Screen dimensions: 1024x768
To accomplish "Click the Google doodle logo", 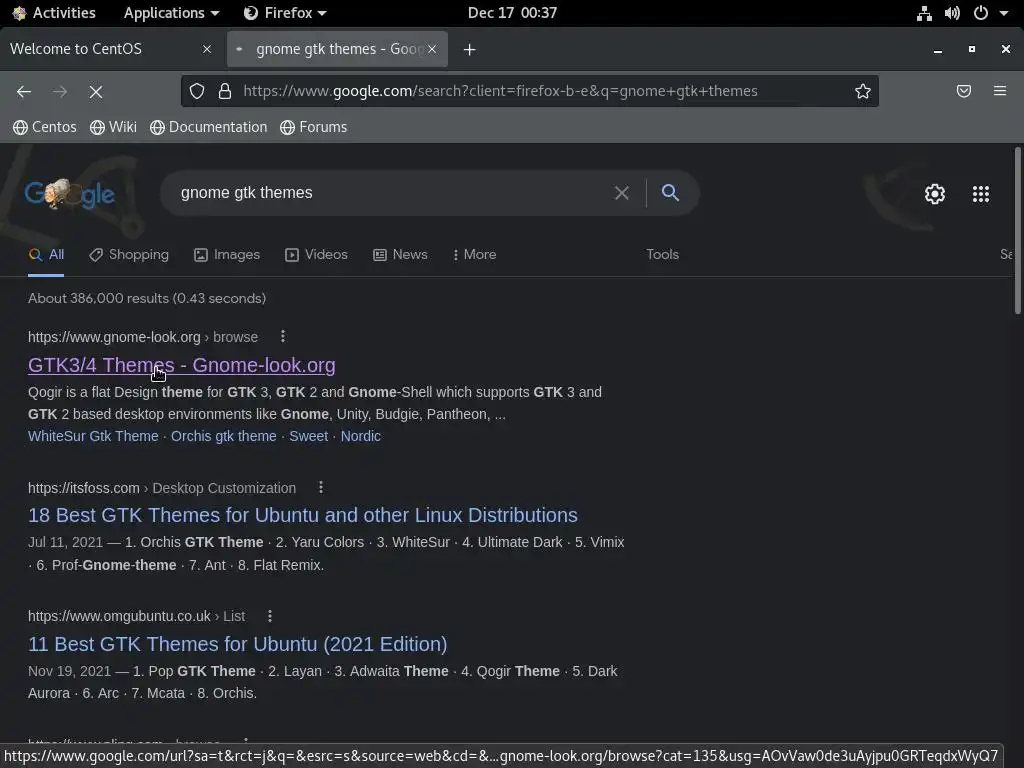I will click(70, 194).
